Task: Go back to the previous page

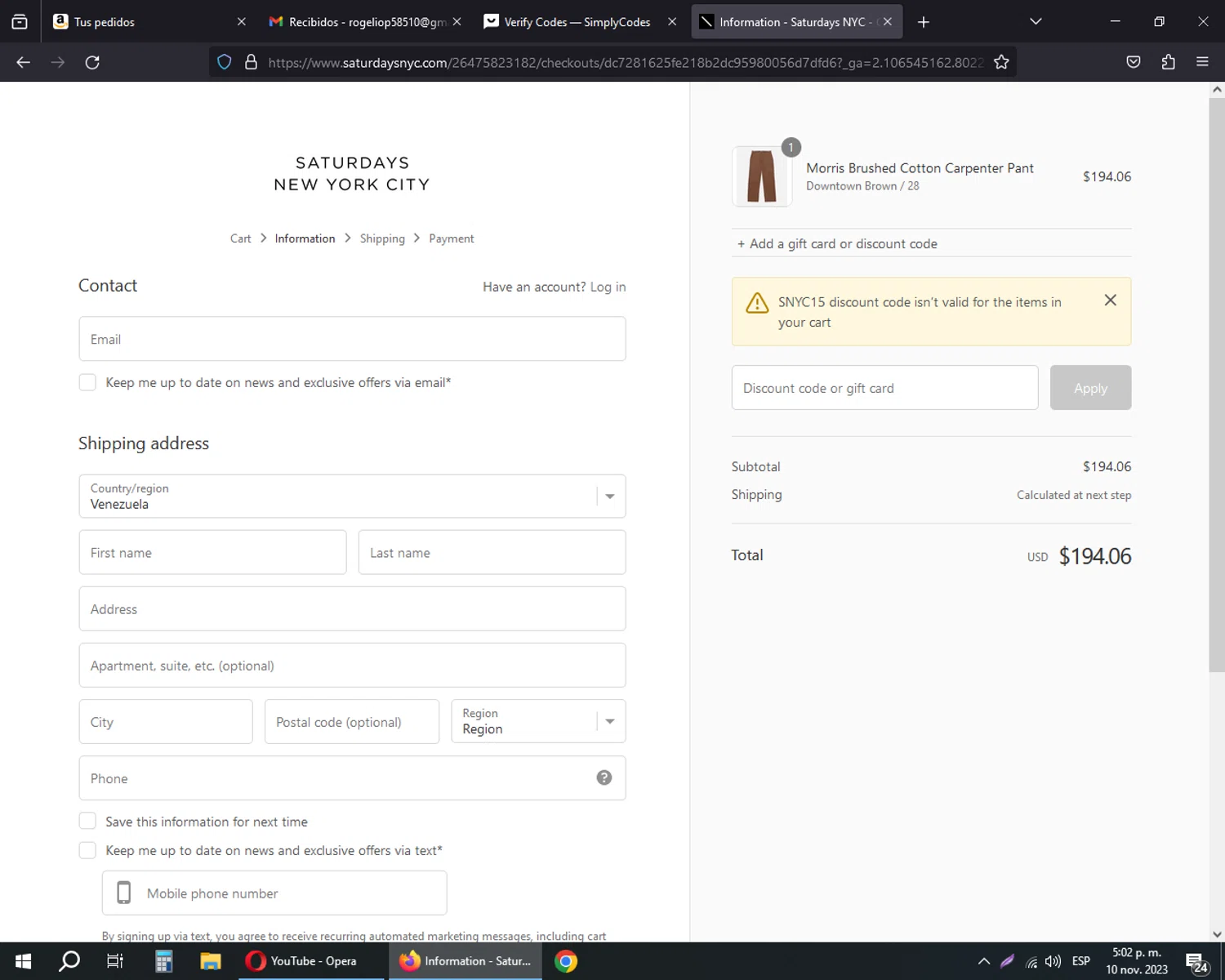Action: (x=23, y=62)
